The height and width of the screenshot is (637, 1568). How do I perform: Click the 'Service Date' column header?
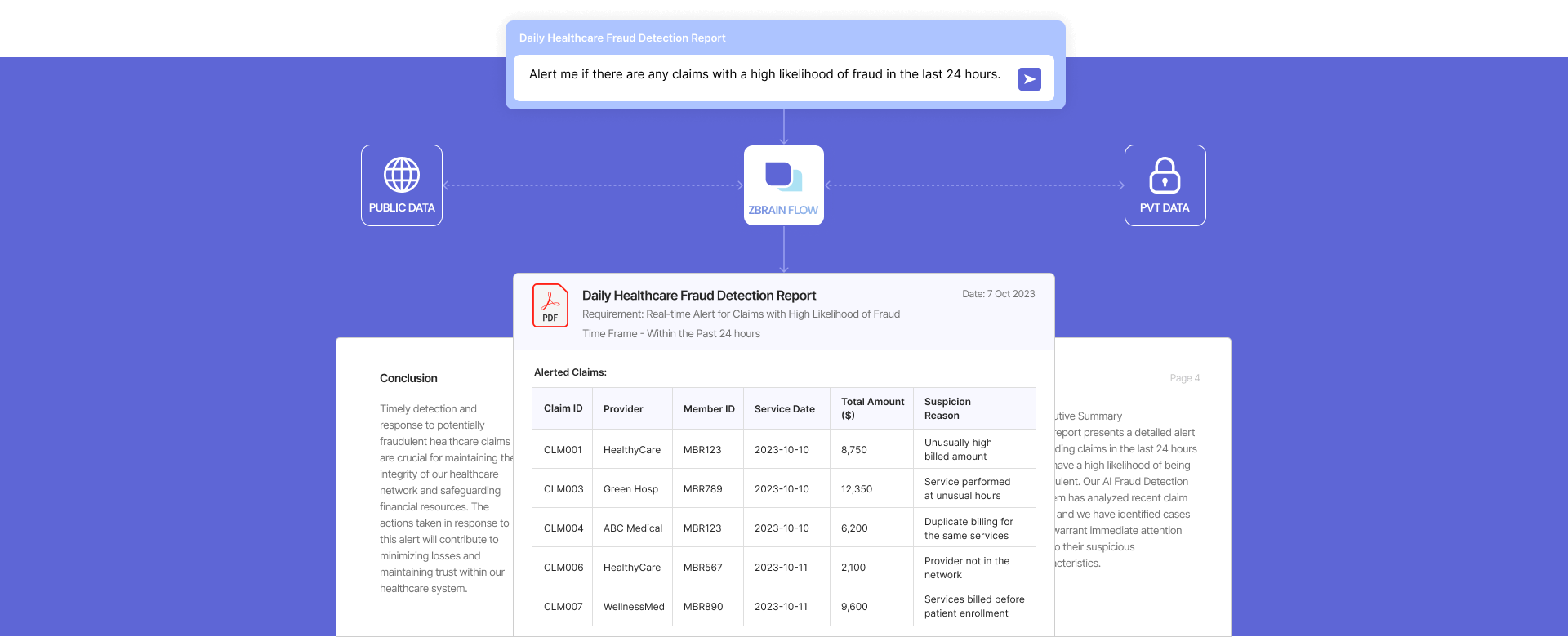pos(785,409)
